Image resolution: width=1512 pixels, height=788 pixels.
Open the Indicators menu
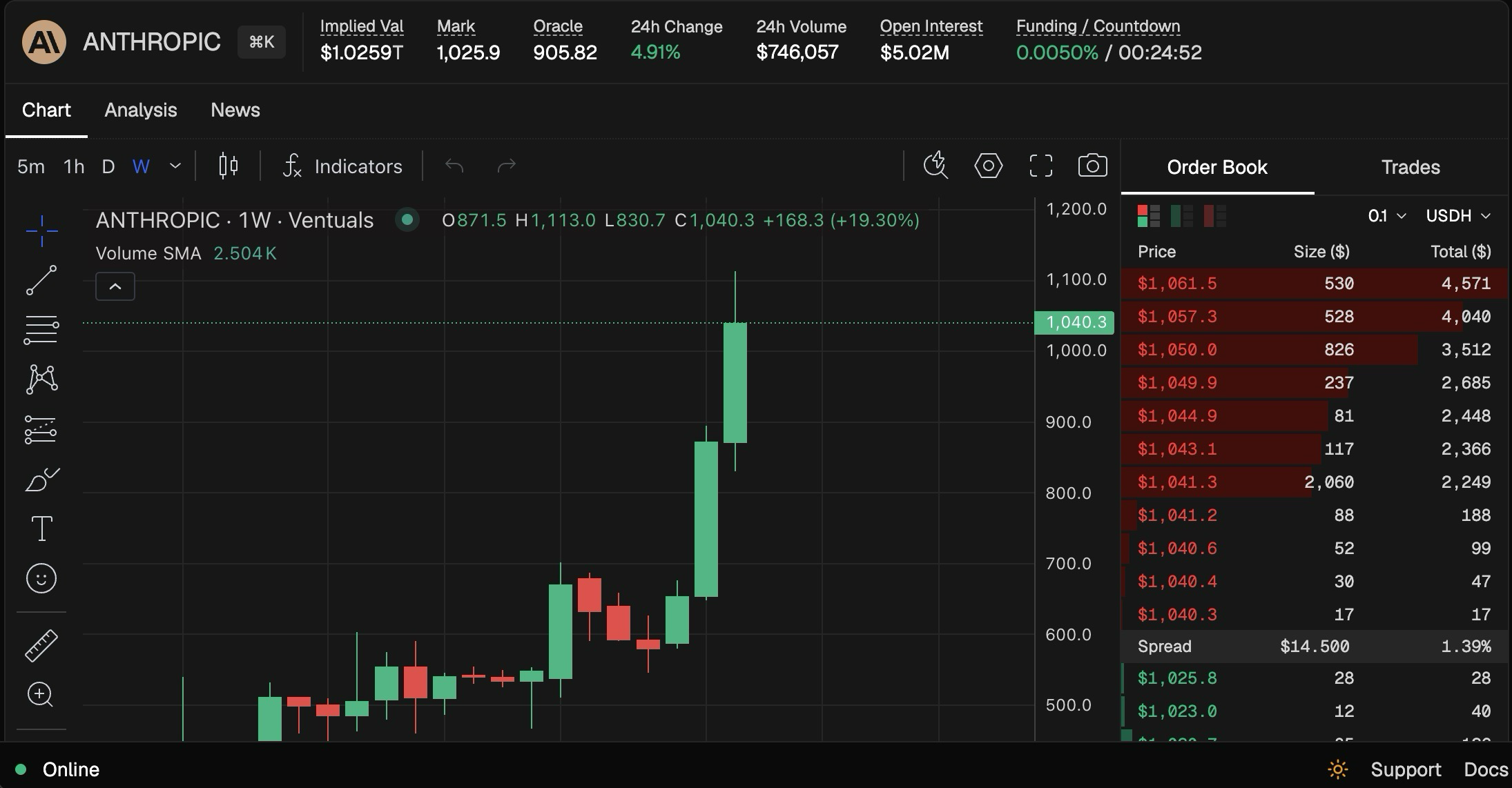(342, 166)
